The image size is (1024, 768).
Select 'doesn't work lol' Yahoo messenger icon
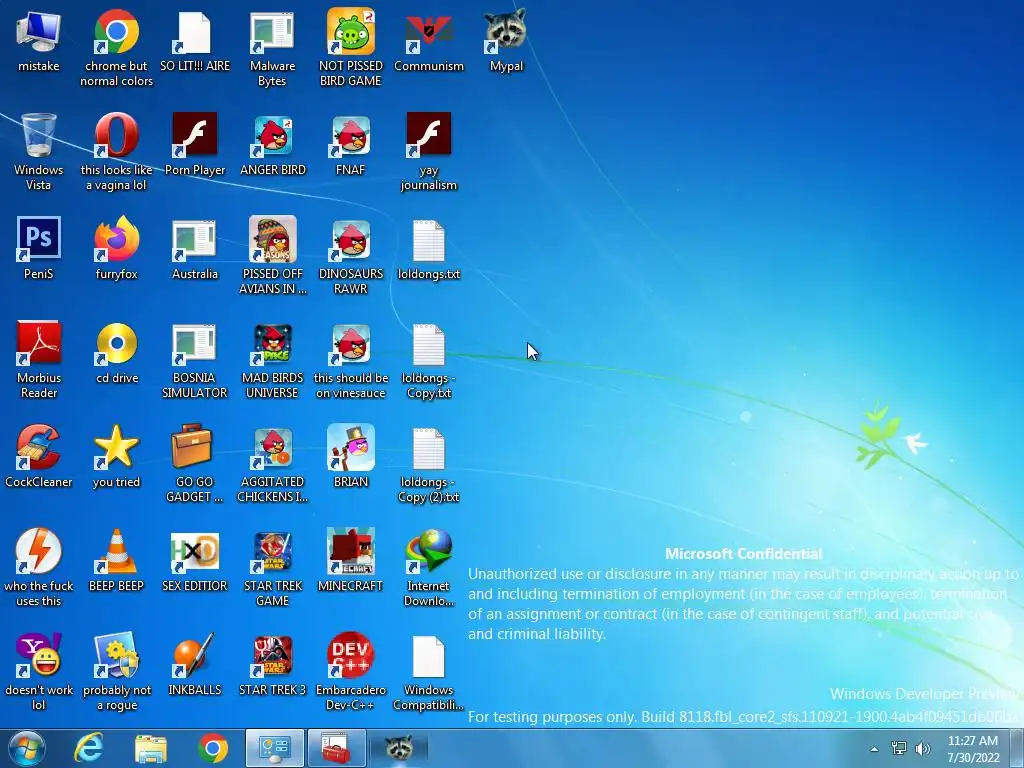coord(39,654)
